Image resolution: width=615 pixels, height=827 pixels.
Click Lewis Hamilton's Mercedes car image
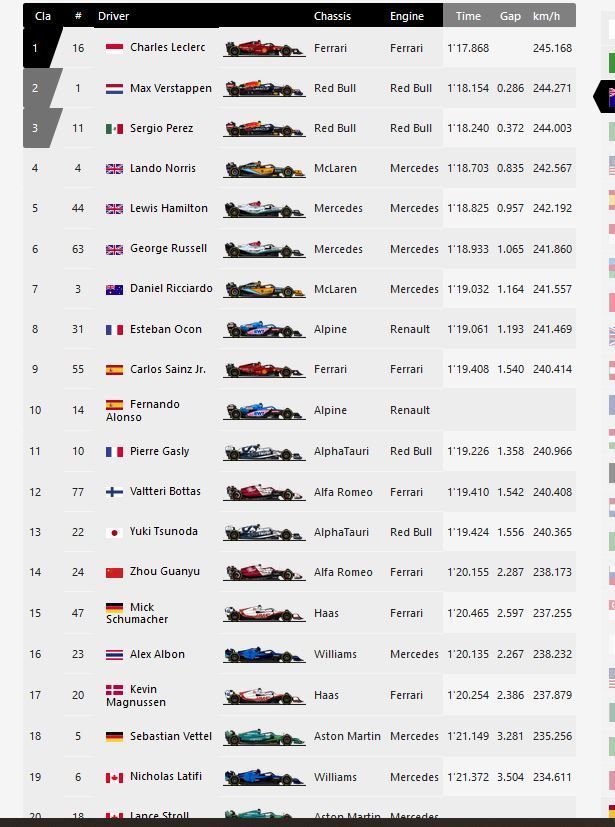click(263, 209)
